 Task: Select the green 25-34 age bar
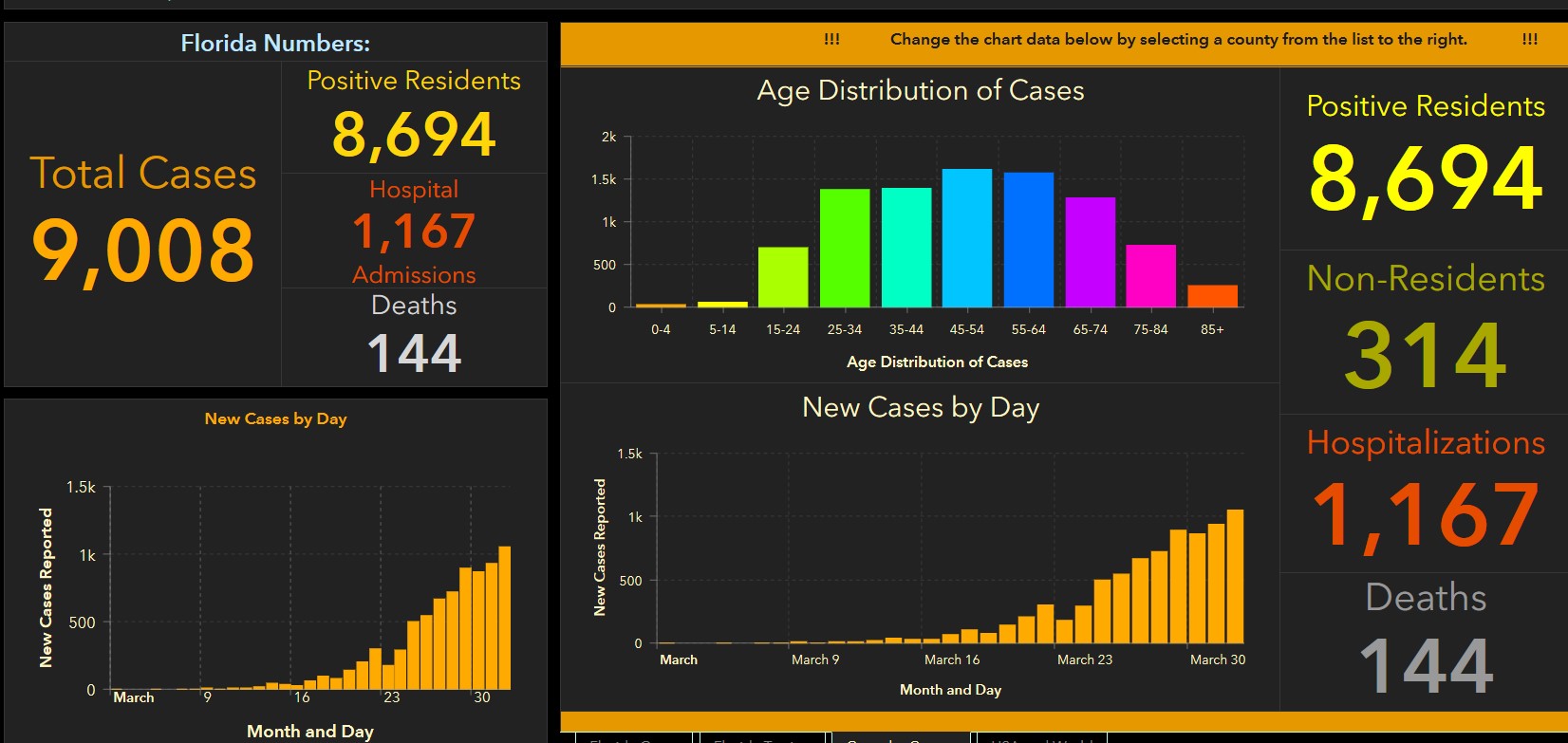(845, 248)
